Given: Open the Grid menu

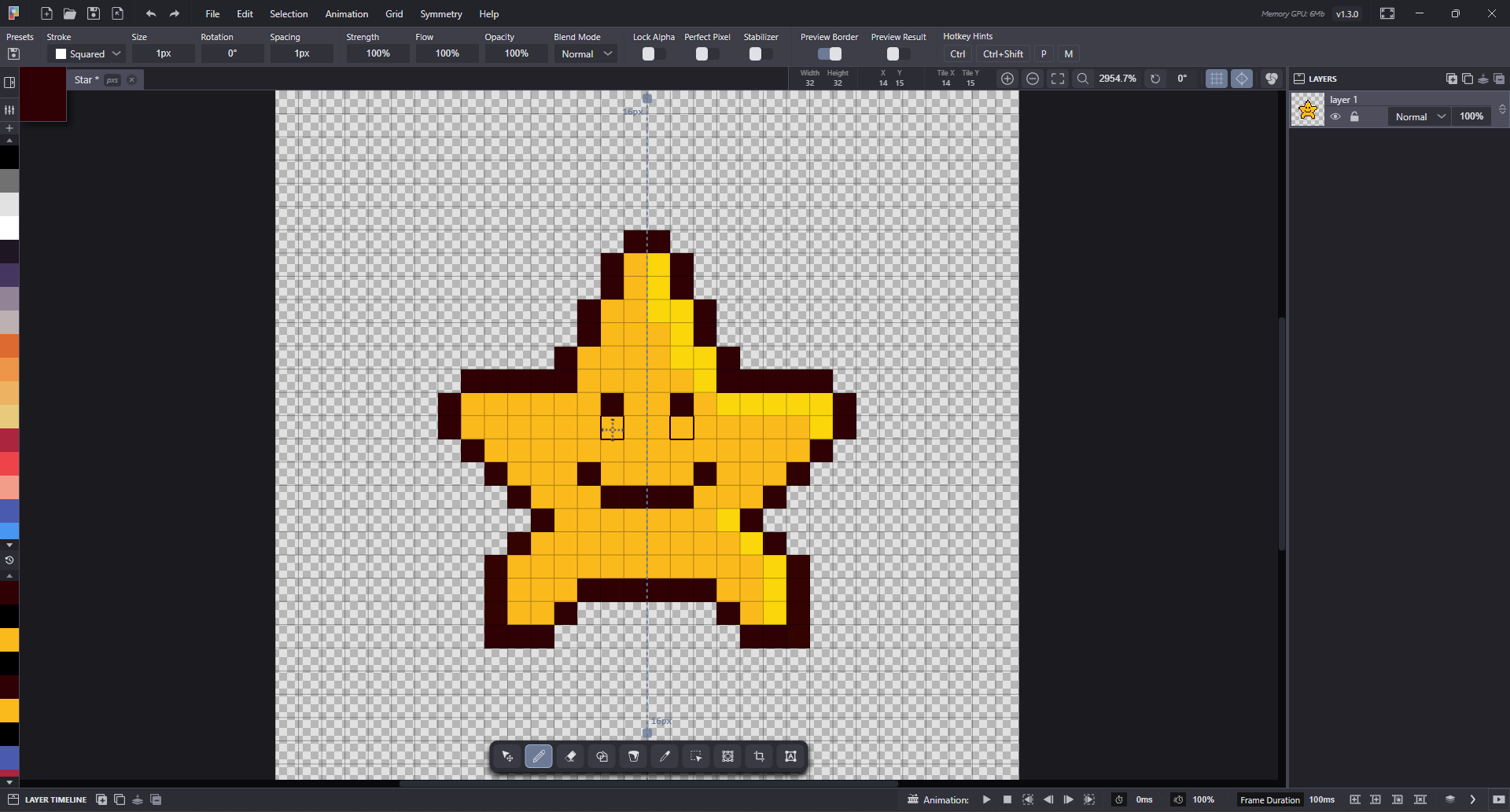Looking at the screenshot, I should click(x=394, y=14).
